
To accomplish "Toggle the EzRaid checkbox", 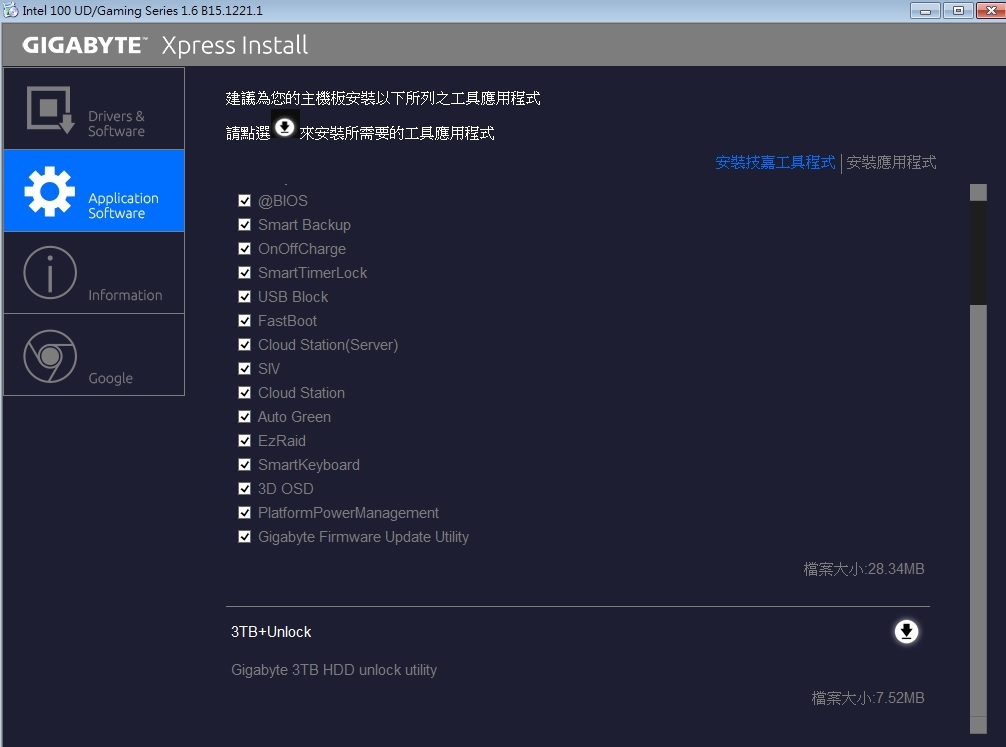I will 244,440.
